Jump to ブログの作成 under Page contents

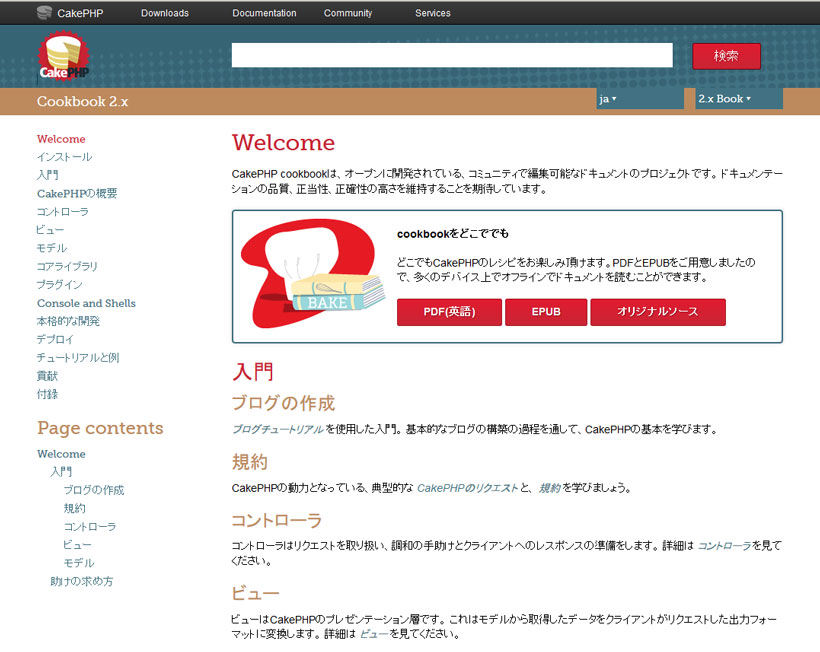[x=94, y=490]
